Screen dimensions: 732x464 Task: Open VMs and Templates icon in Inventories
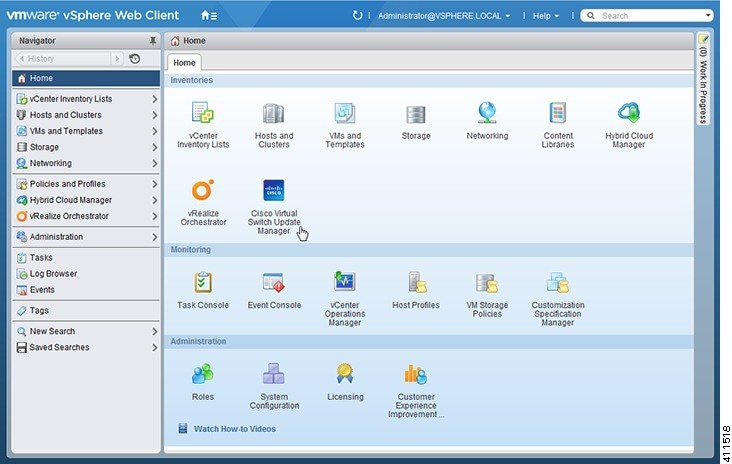coord(345,113)
